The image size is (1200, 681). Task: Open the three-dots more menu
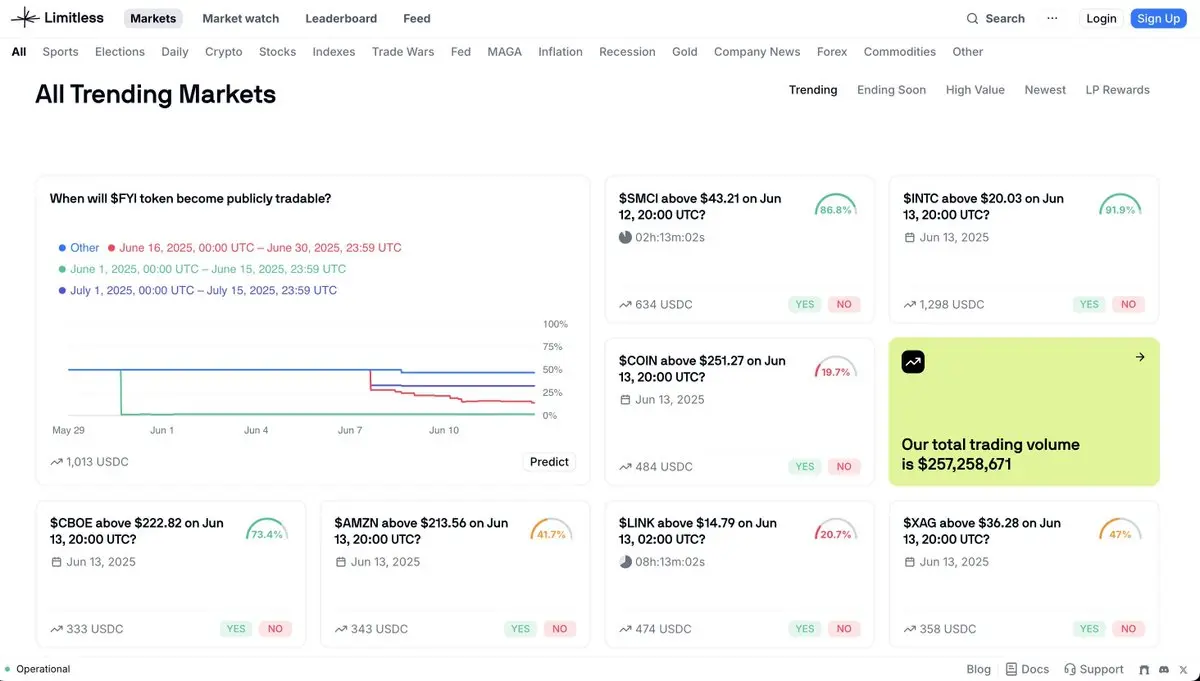point(1052,18)
